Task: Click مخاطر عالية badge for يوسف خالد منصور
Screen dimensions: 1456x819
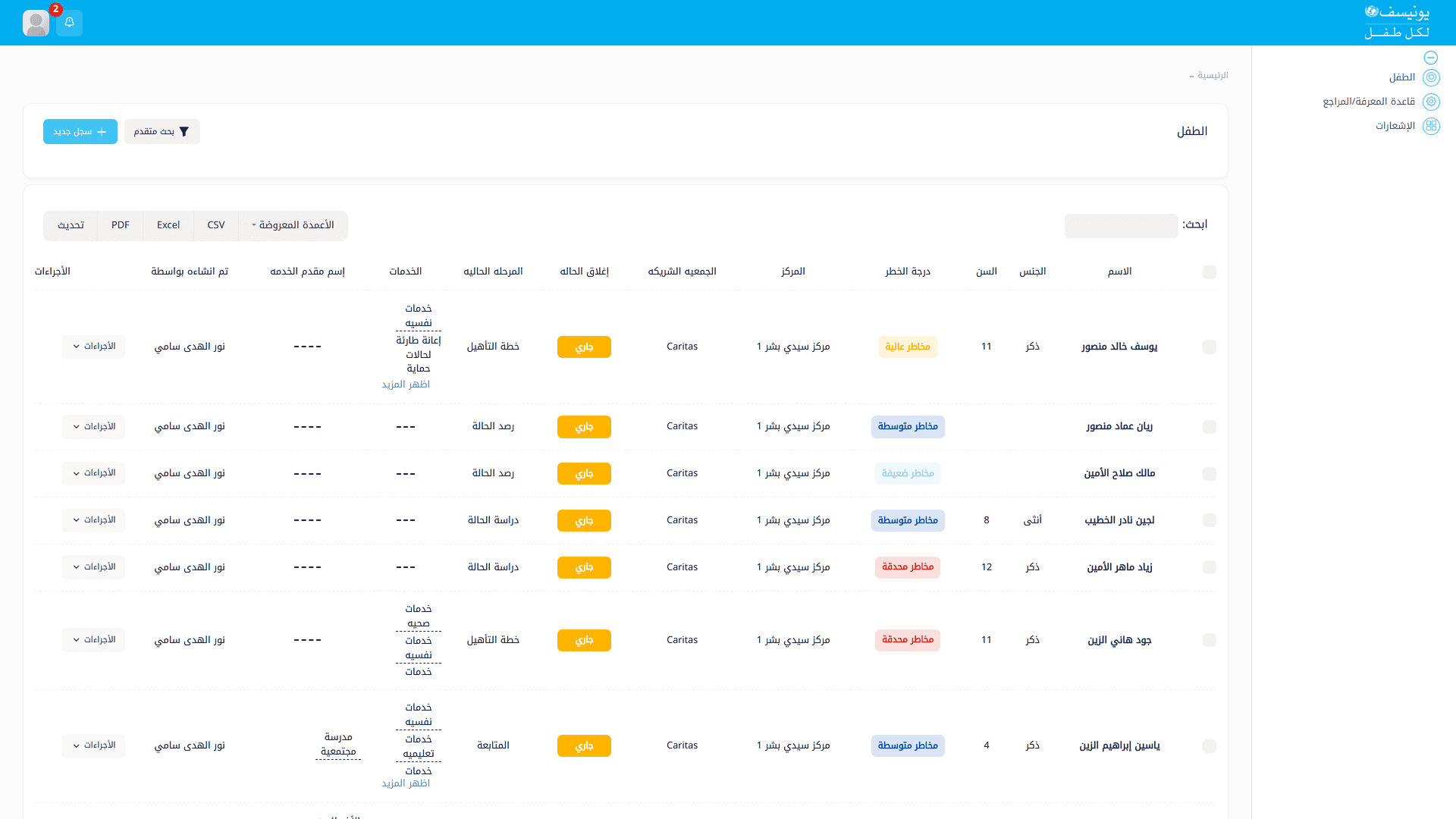Action: click(x=908, y=347)
